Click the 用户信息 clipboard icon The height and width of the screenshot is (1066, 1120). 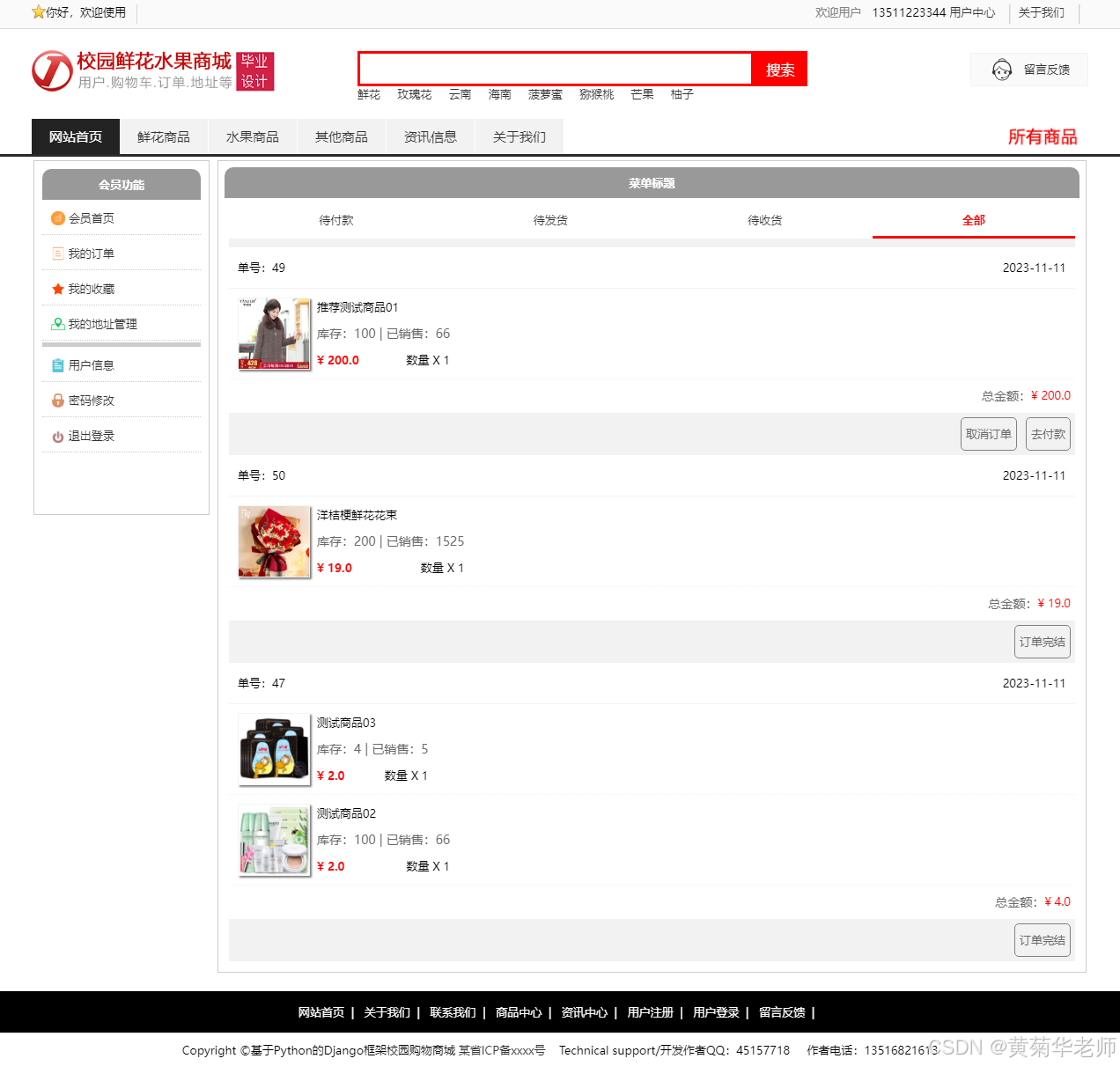click(58, 365)
